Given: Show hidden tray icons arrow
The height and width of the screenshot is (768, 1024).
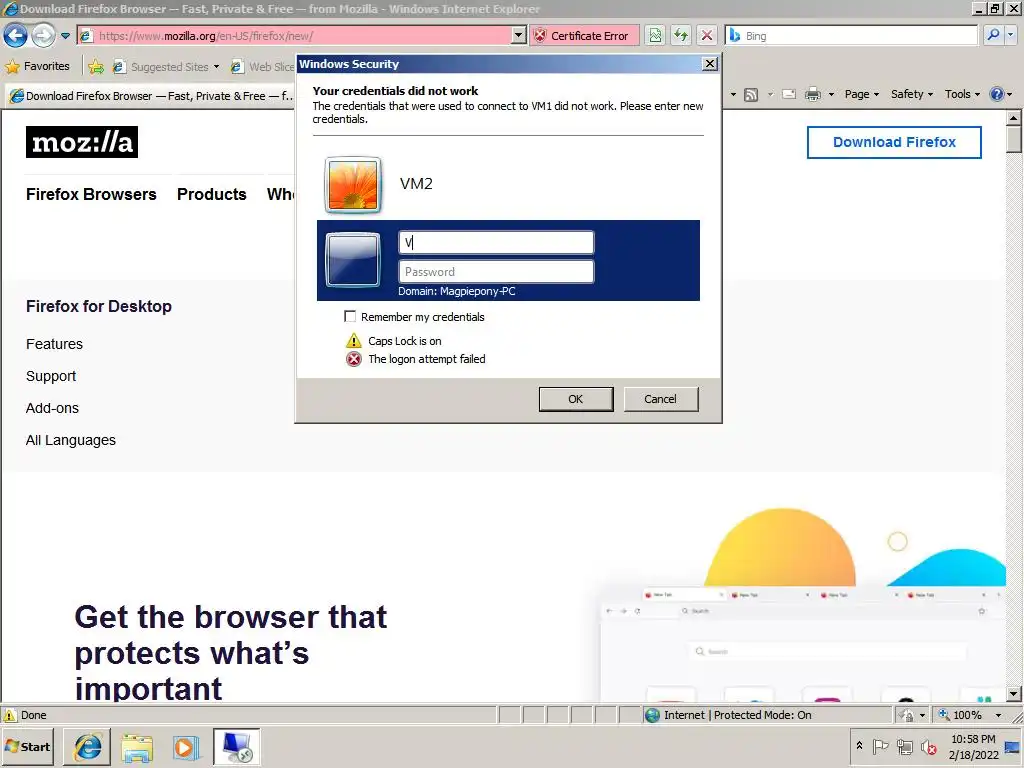Looking at the screenshot, I should (x=859, y=745).
